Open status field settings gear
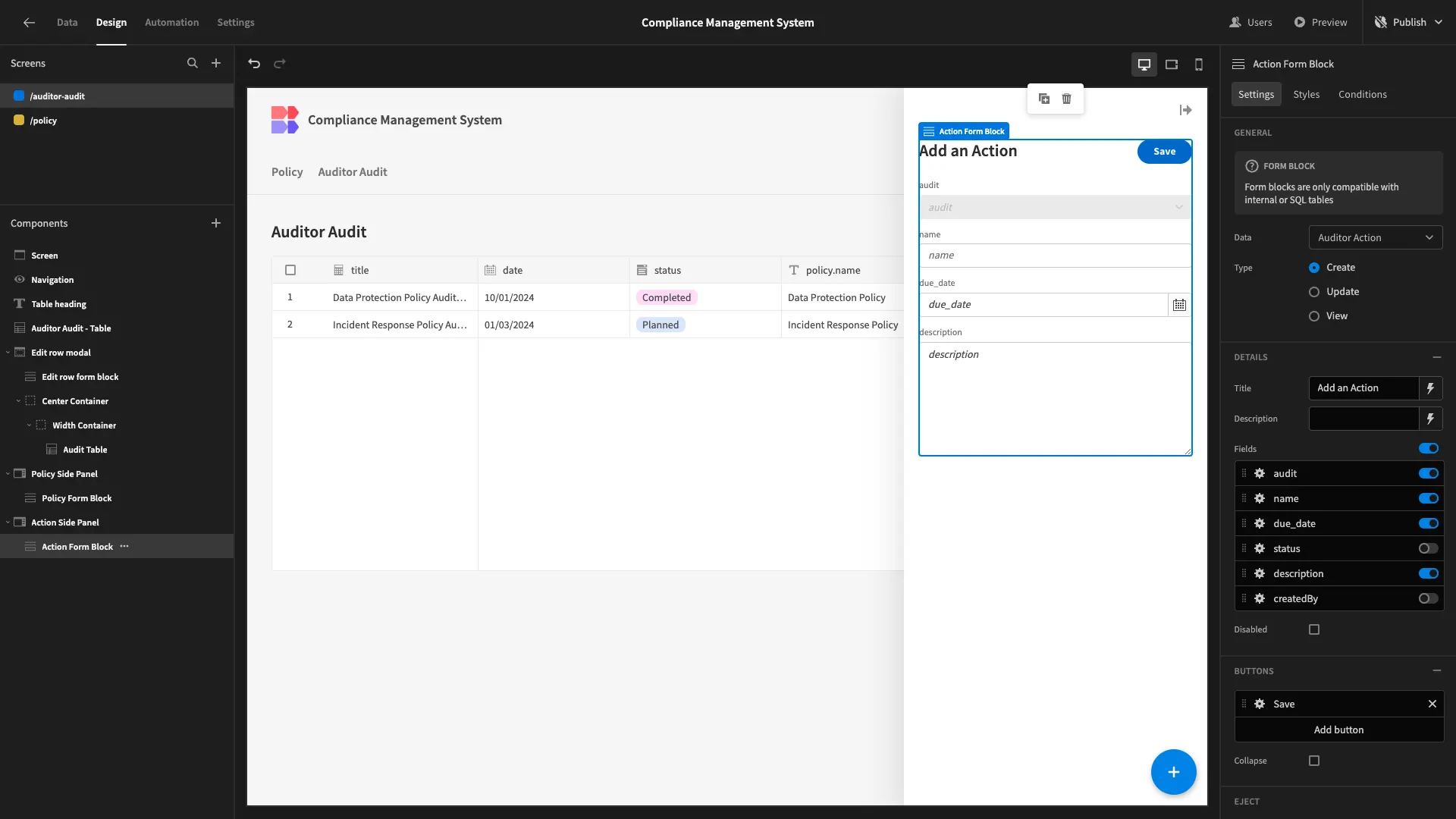The height and width of the screenshot is (819, 1456). click(x=1260, y=548)
